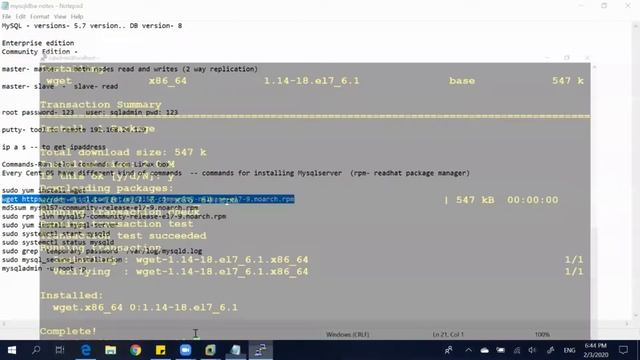Click 'Installed:' line in terminal
Viewport: 640px width, 360px height.
click(72, 295)
